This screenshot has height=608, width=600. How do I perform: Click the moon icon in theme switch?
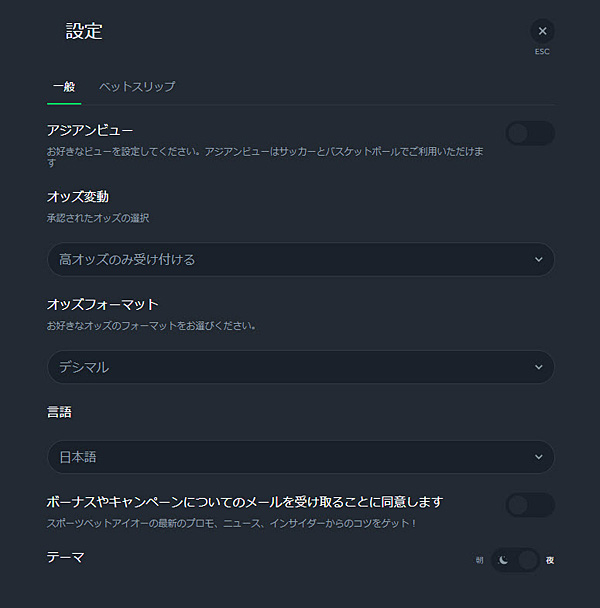[504, 560]
